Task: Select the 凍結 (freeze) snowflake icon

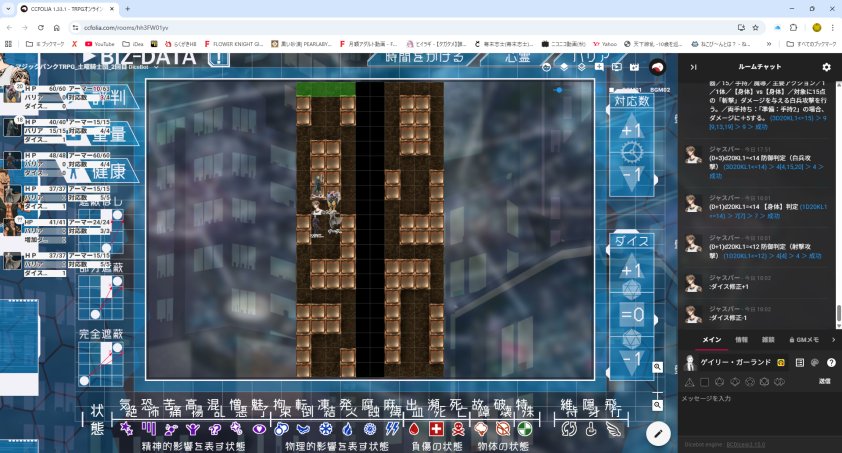Action: [325, 429]
